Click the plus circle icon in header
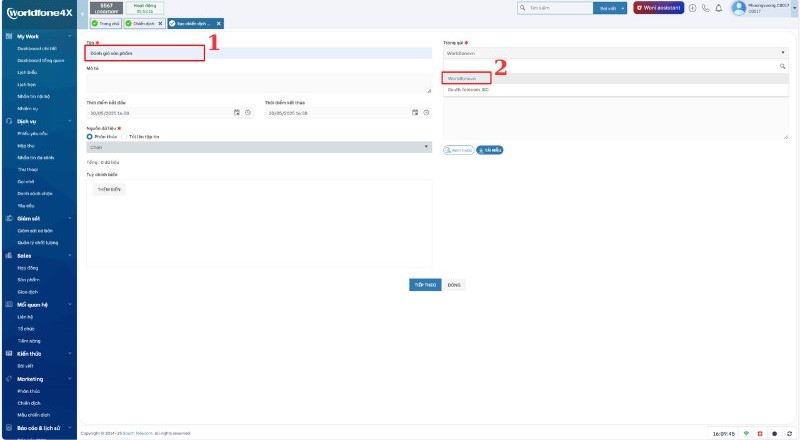 (693, 8)
